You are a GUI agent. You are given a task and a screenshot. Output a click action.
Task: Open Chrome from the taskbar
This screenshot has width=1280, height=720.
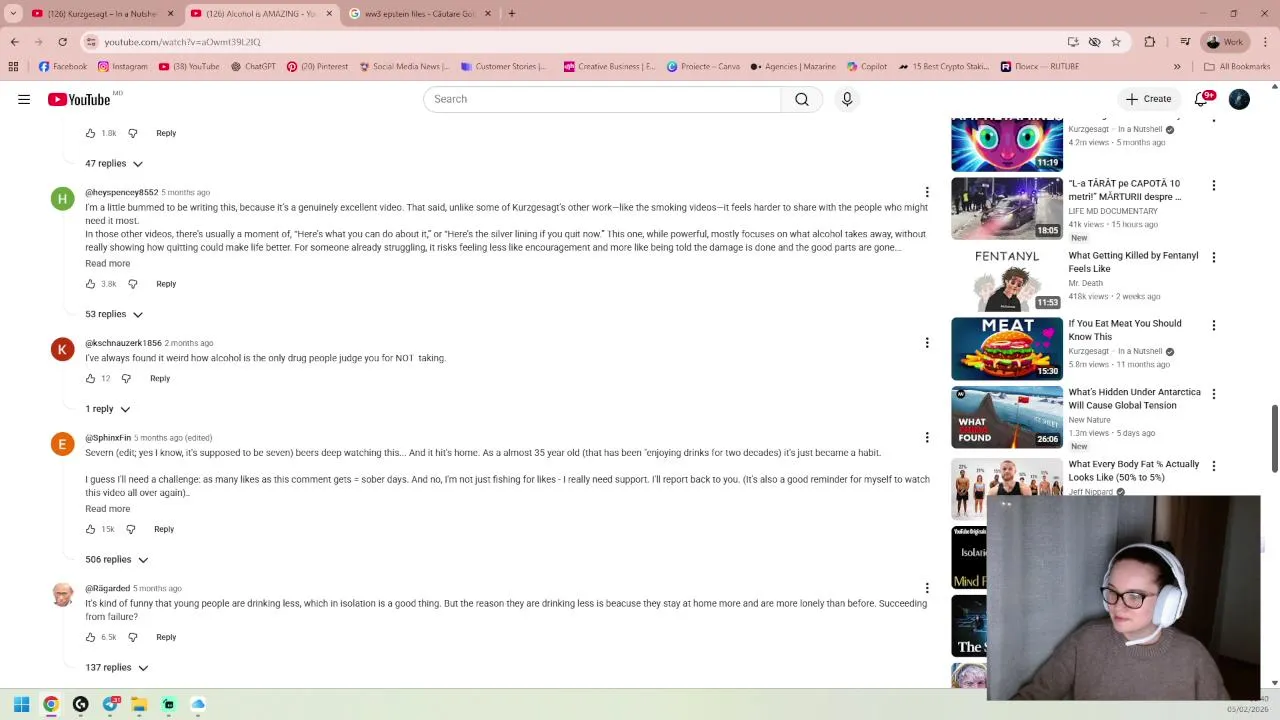(51, 705)
